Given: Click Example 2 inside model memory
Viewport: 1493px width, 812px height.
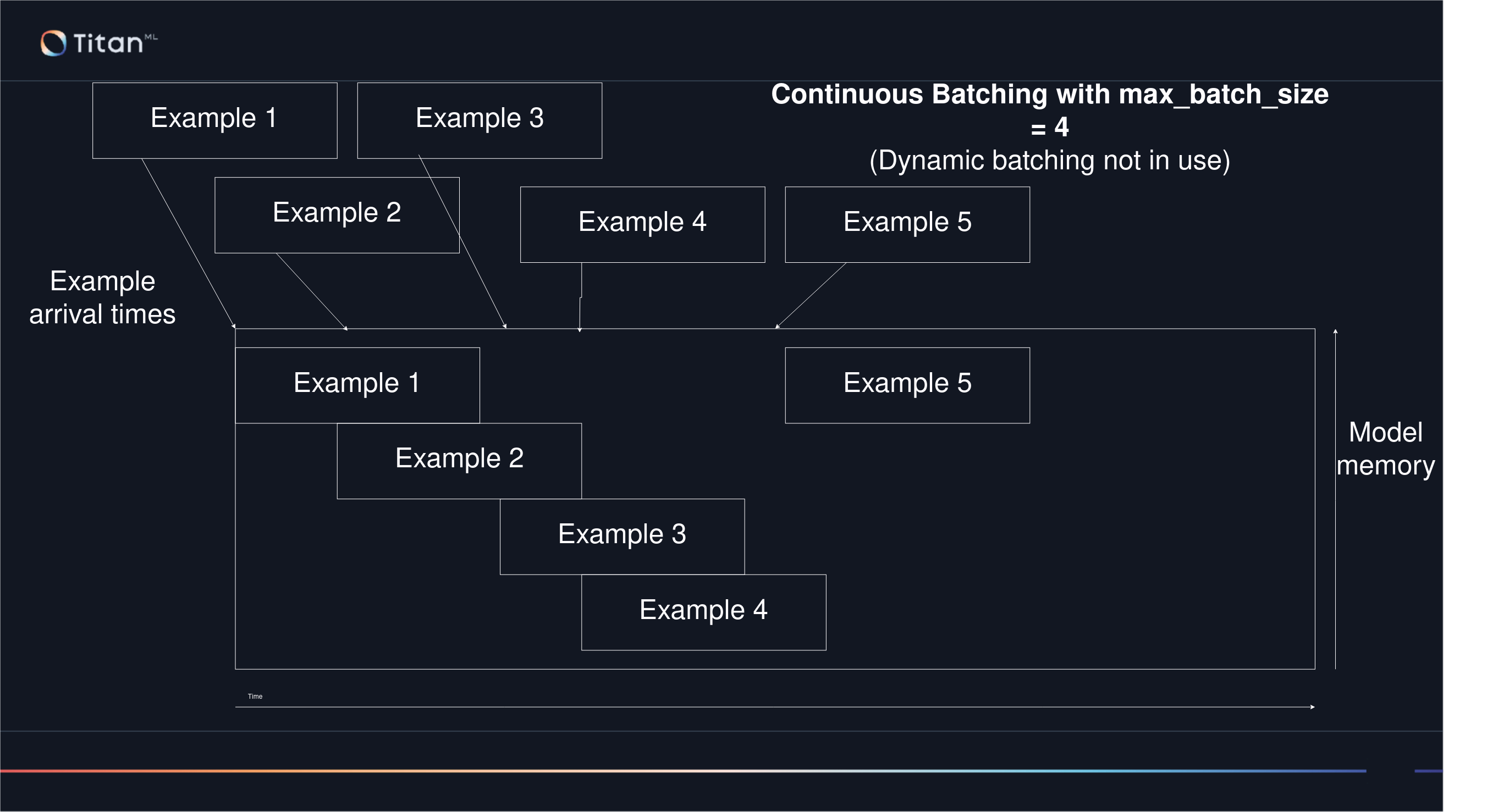Looking at the screenshot, I should tap(459, 460).
